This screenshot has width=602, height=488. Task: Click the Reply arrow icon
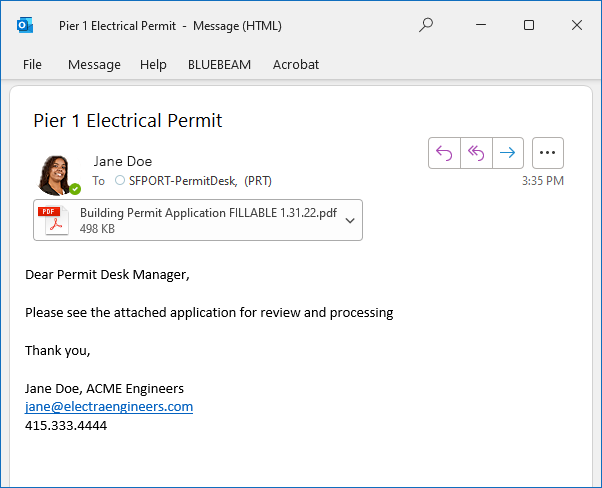click(444, 153)
